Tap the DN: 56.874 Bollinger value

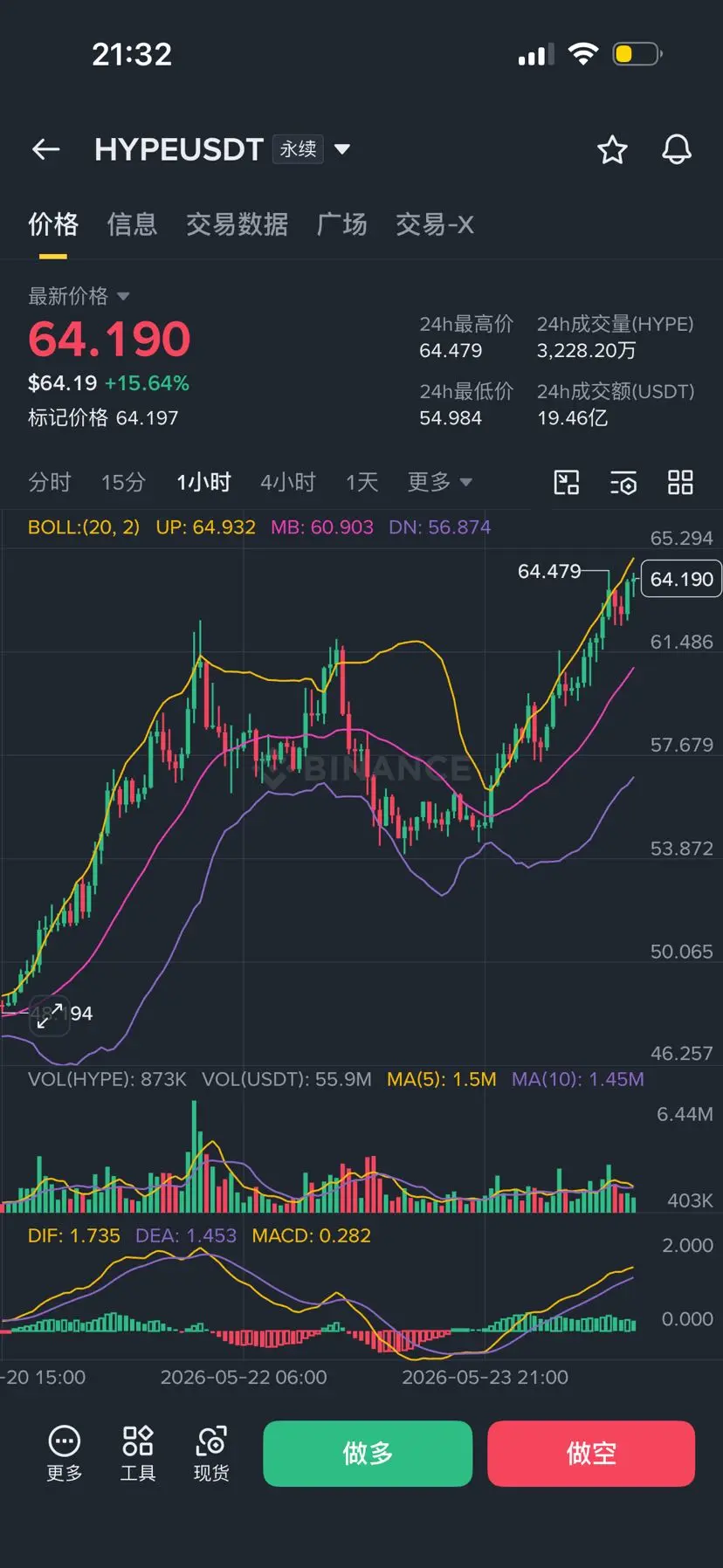[440, 527]
